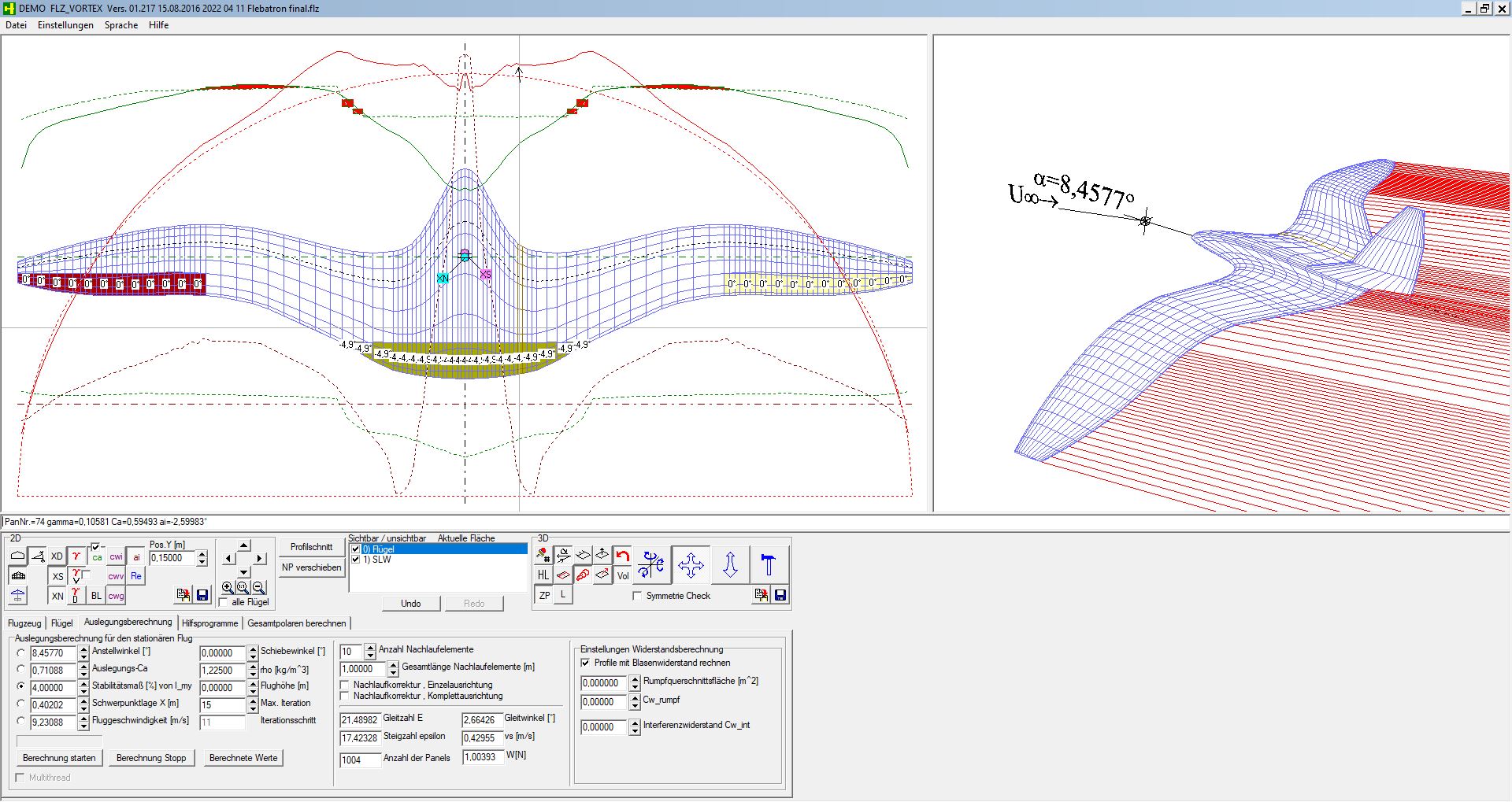1512x802 pixels.
Task: Click the Berechnung starten button
Action: [59, 758]
